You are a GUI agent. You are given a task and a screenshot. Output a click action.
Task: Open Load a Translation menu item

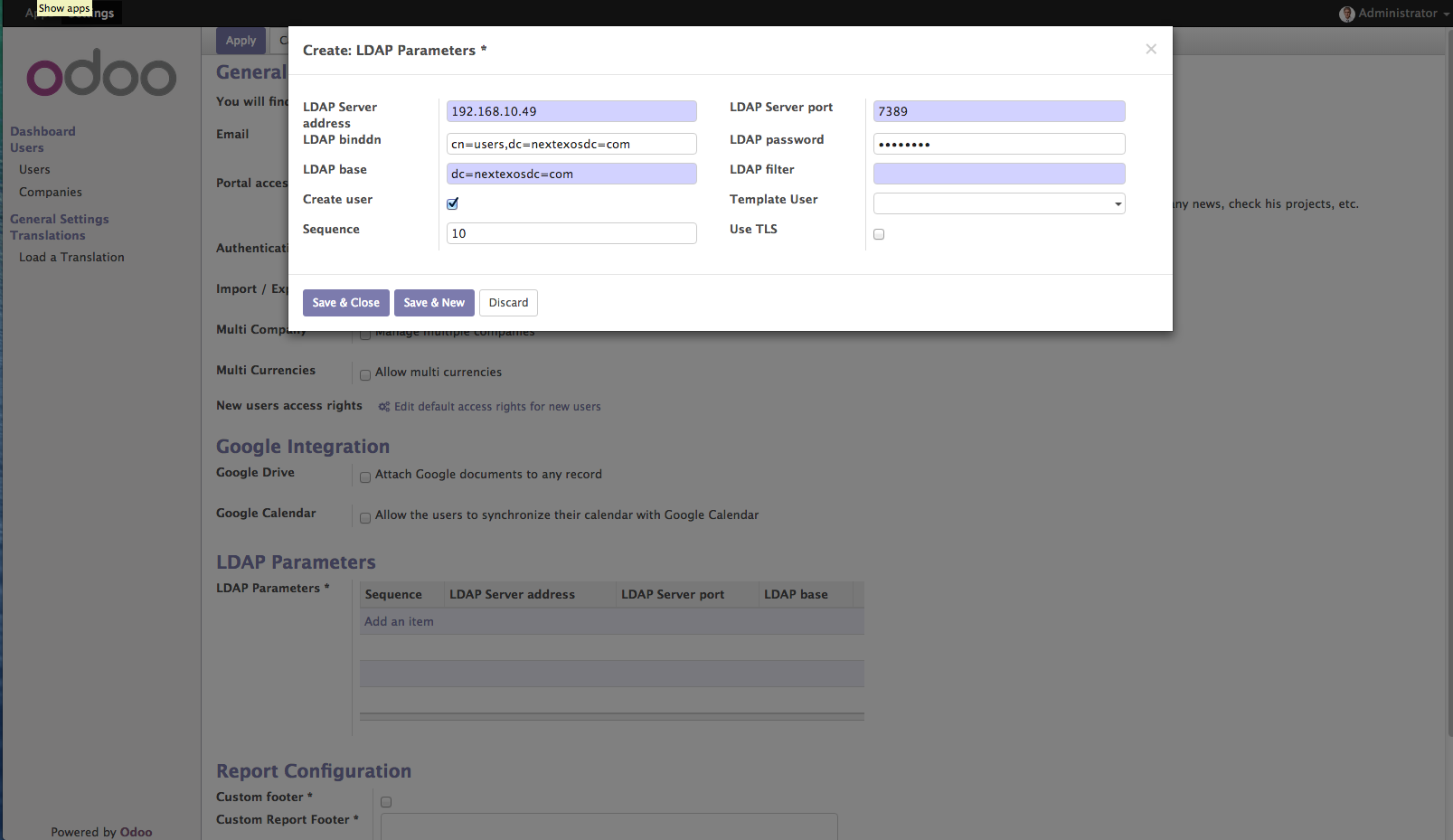[71, 257]
